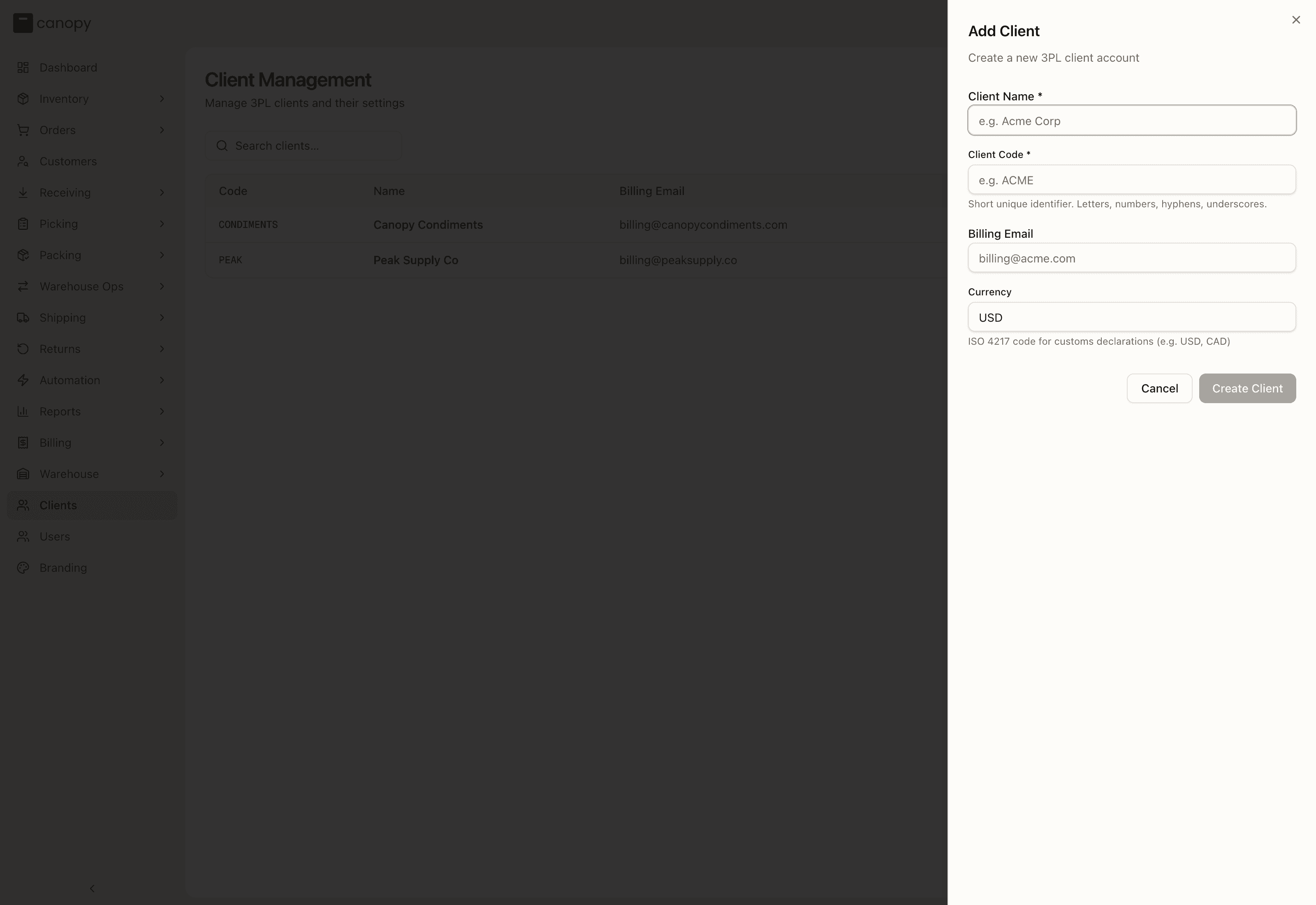Screen dimensions: 1316x905
Task: Select the Clients sidebar item
Action: pos(92,505)
